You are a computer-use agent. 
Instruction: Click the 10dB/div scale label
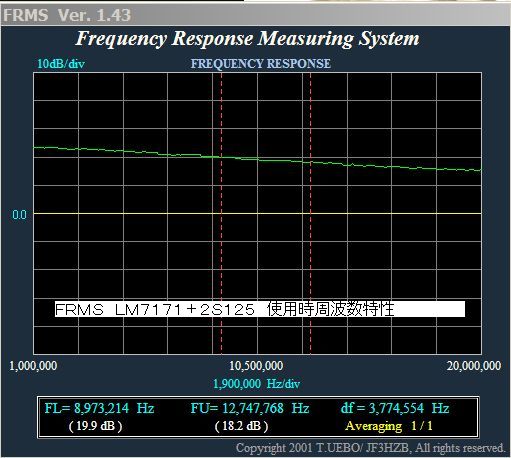pos(61,64)
